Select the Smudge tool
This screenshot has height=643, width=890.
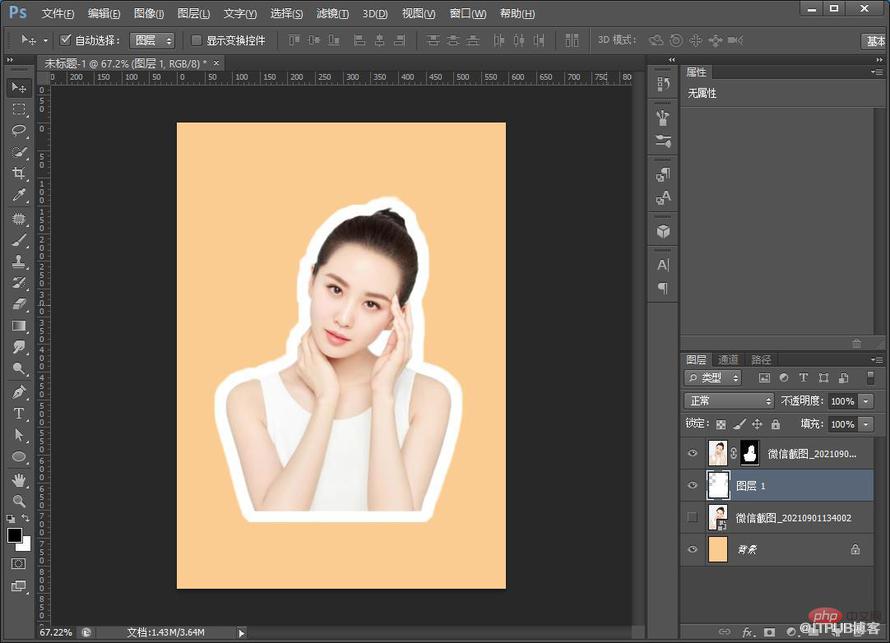tap(19, 347)
